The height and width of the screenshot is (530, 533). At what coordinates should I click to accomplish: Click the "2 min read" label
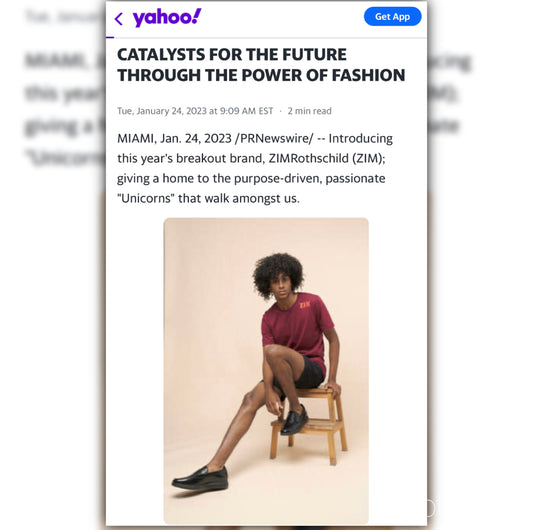[x=309, y=111]
